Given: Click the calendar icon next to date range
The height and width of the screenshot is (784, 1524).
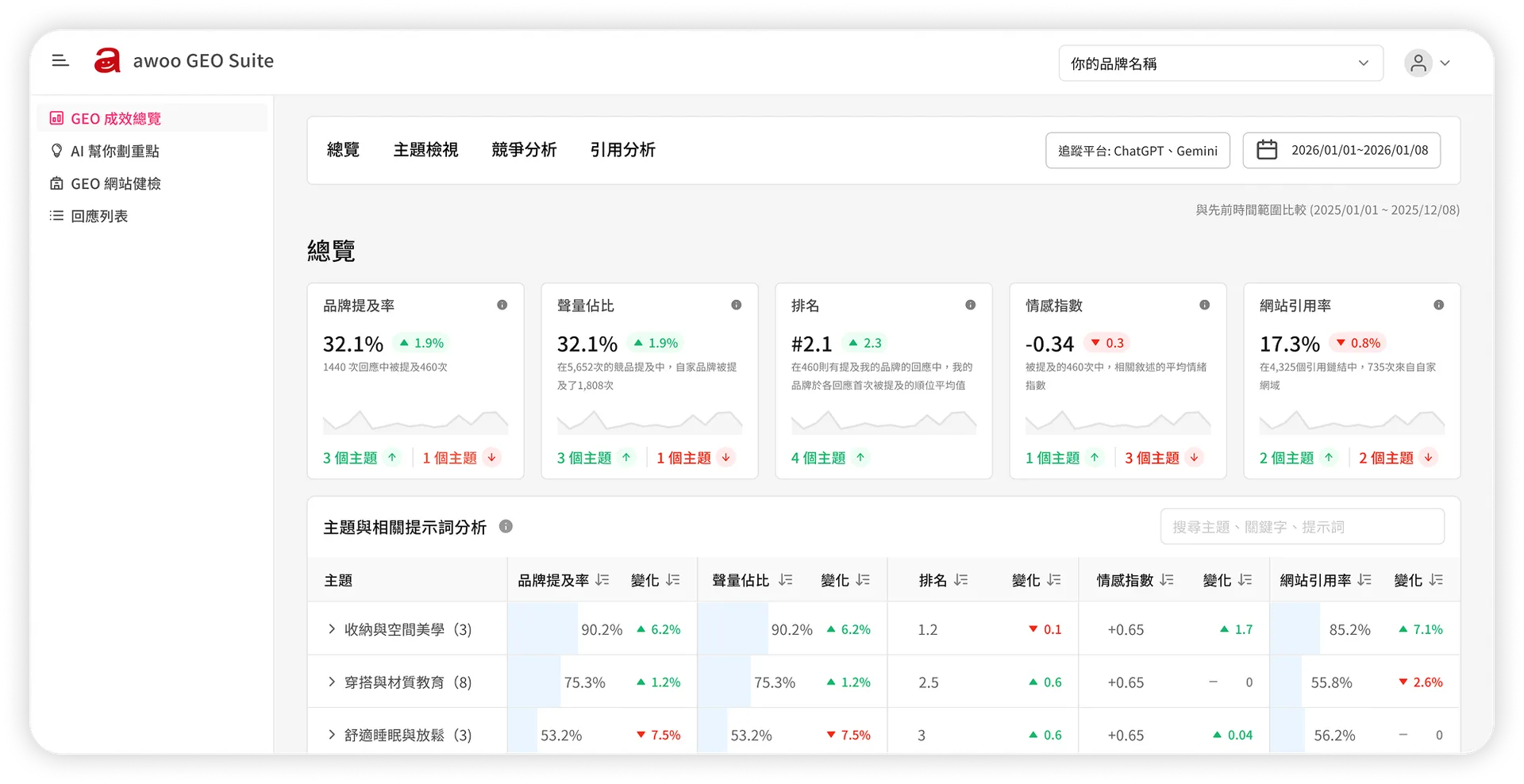Looking at the screenshot, I should (x=1268, y=150).
